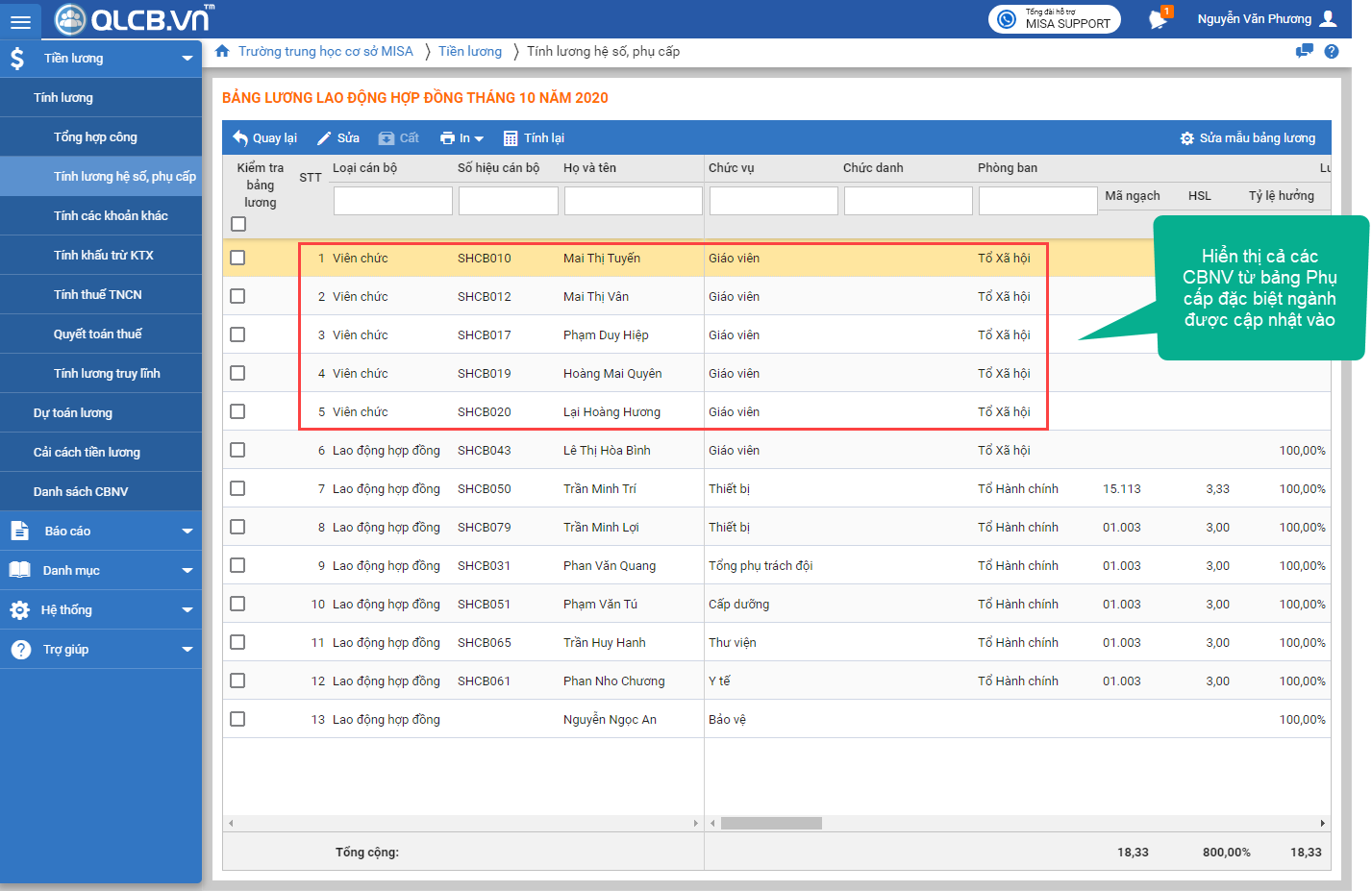Image resolution: width=1372 pixels, height=891 pixels.
Task: Open Tính thuế TNCN menu item
Action: coord(98,294)
